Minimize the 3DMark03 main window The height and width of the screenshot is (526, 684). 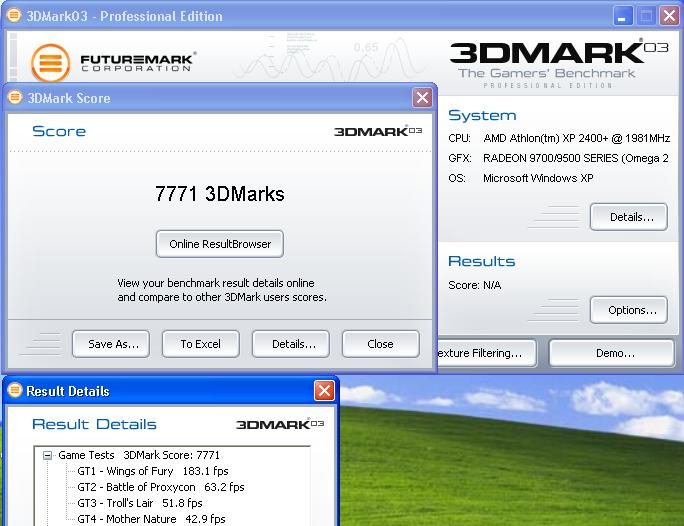click(622, 16)
